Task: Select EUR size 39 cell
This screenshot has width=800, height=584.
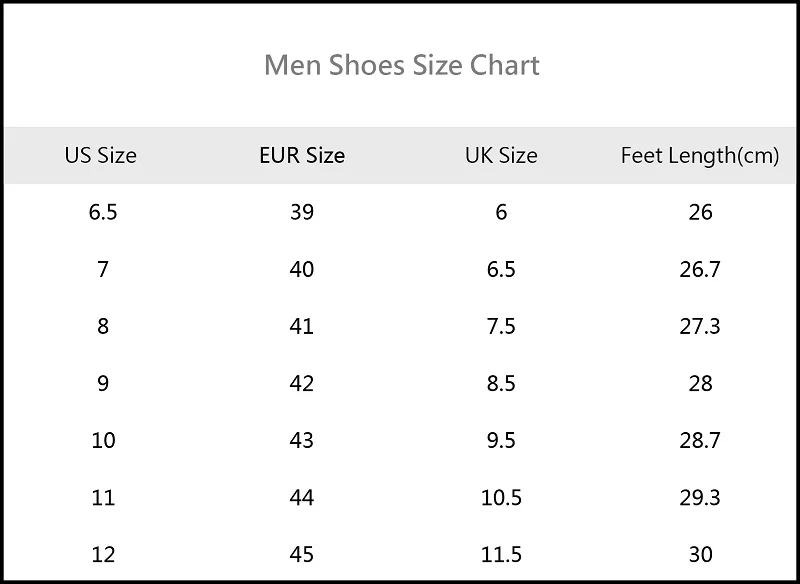Action: coord(302,212)
